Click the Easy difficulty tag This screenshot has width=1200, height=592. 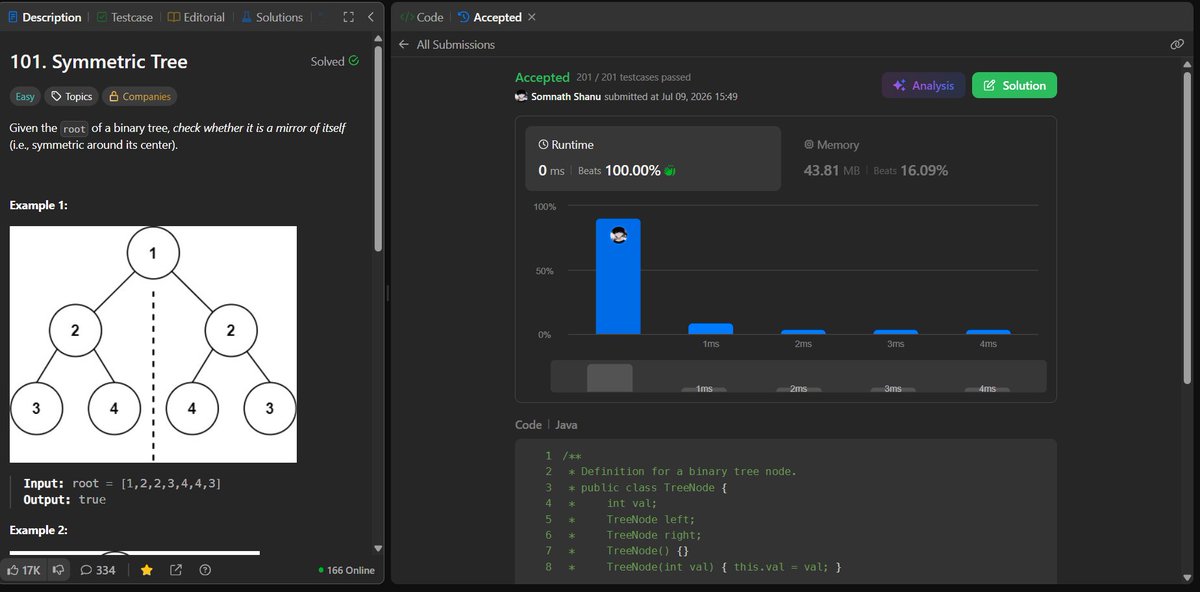25,97
